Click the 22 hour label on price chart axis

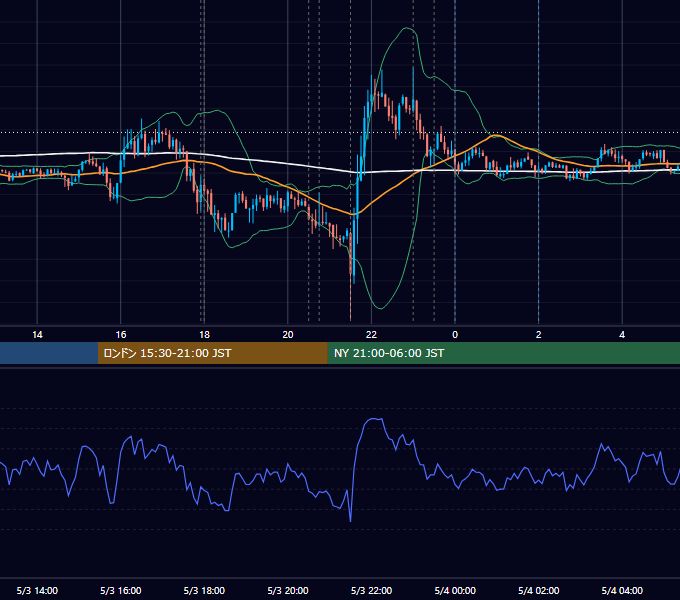coord(371,335)
